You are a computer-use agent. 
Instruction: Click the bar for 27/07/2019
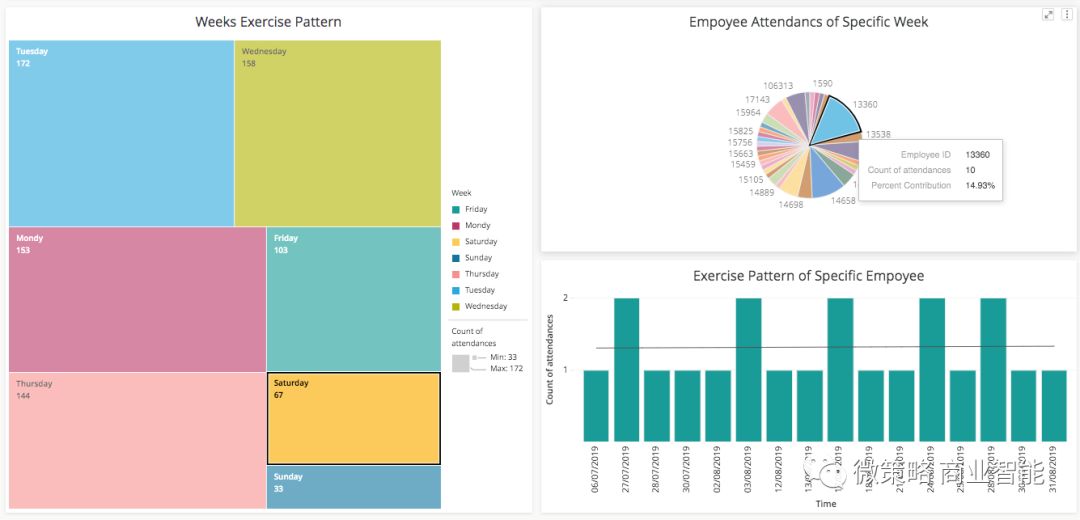pos(627,370)
